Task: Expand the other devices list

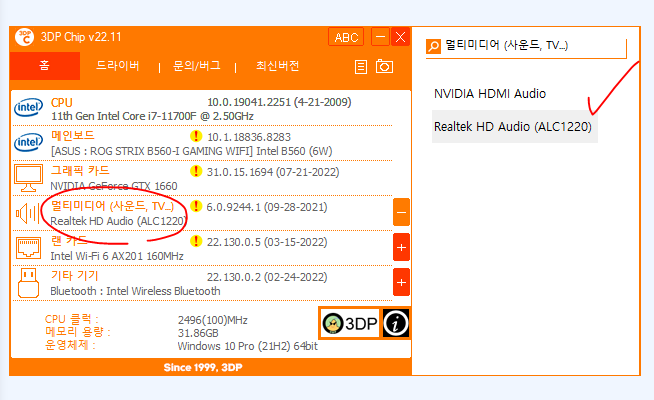Action: (401, 282)
